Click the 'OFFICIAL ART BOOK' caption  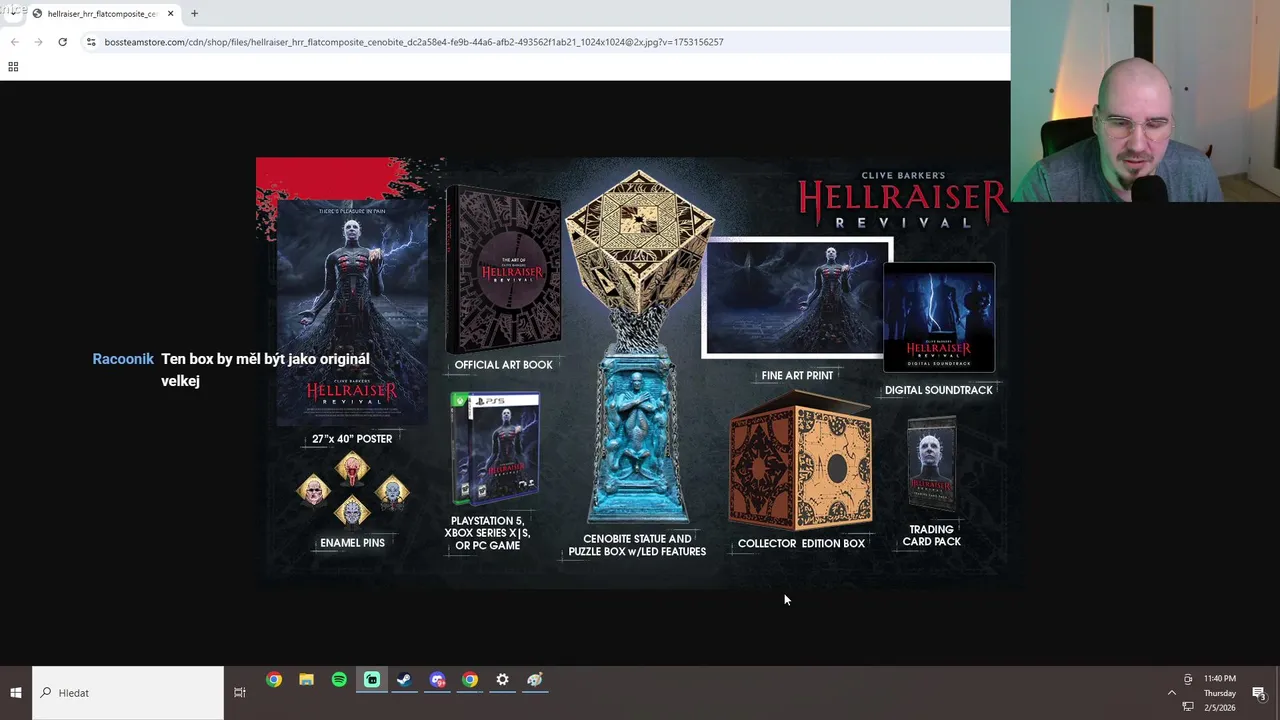tap(503, 365)
